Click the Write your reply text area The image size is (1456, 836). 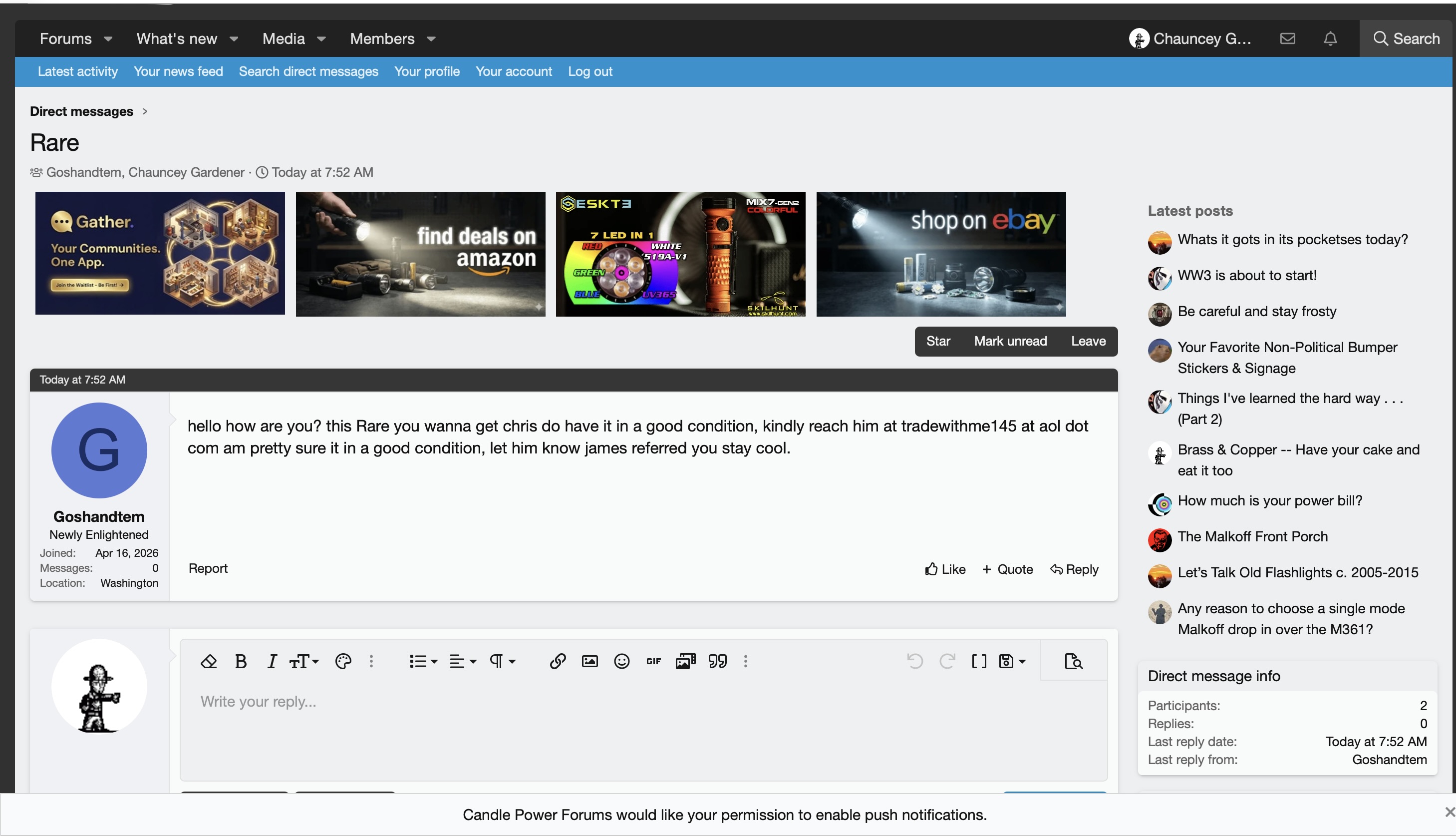coord(643,729)
